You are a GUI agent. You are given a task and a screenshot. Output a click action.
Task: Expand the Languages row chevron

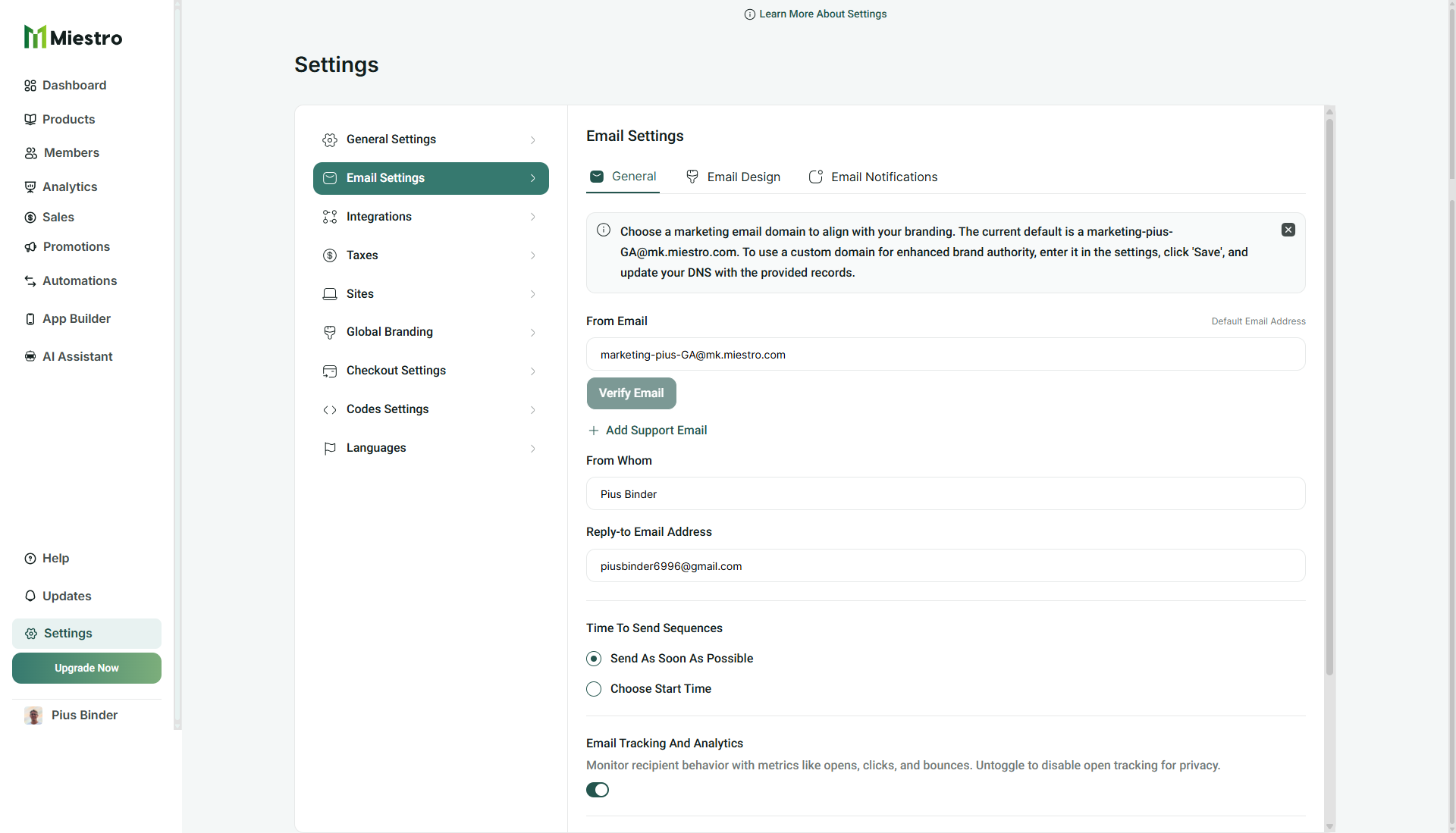533,449
